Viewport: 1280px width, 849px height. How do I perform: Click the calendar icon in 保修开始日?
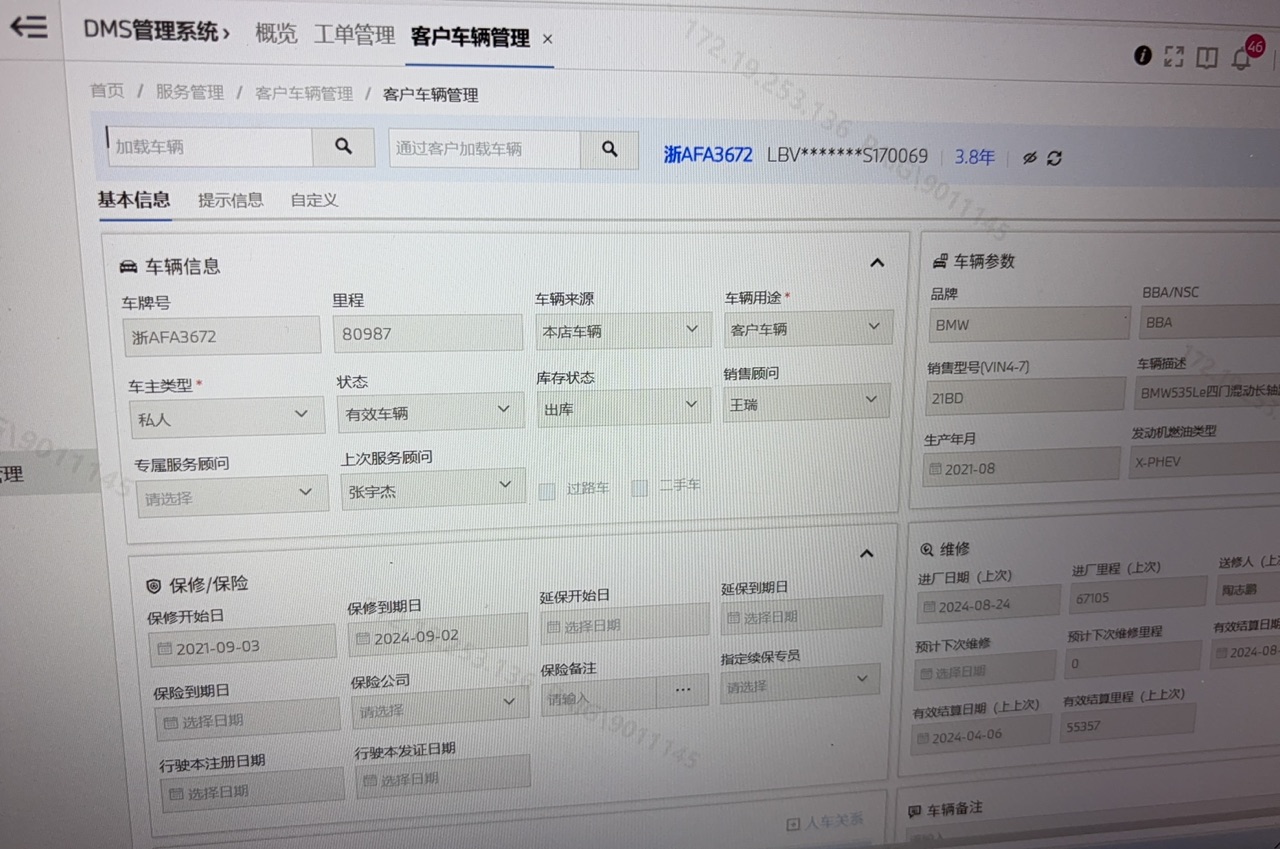click(x=165, y=648)
